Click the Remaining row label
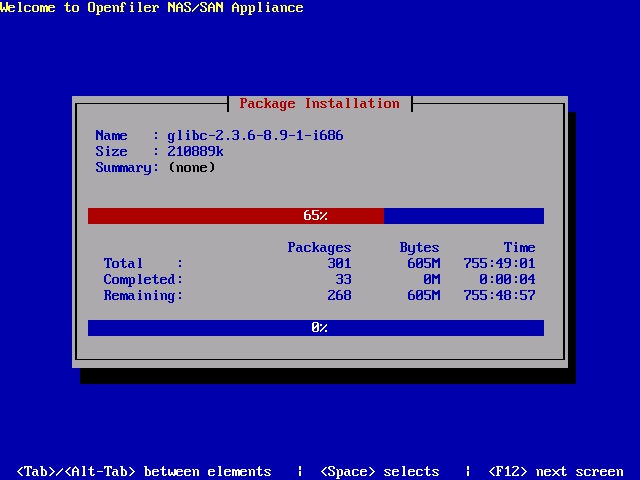 tap(142, 296)
